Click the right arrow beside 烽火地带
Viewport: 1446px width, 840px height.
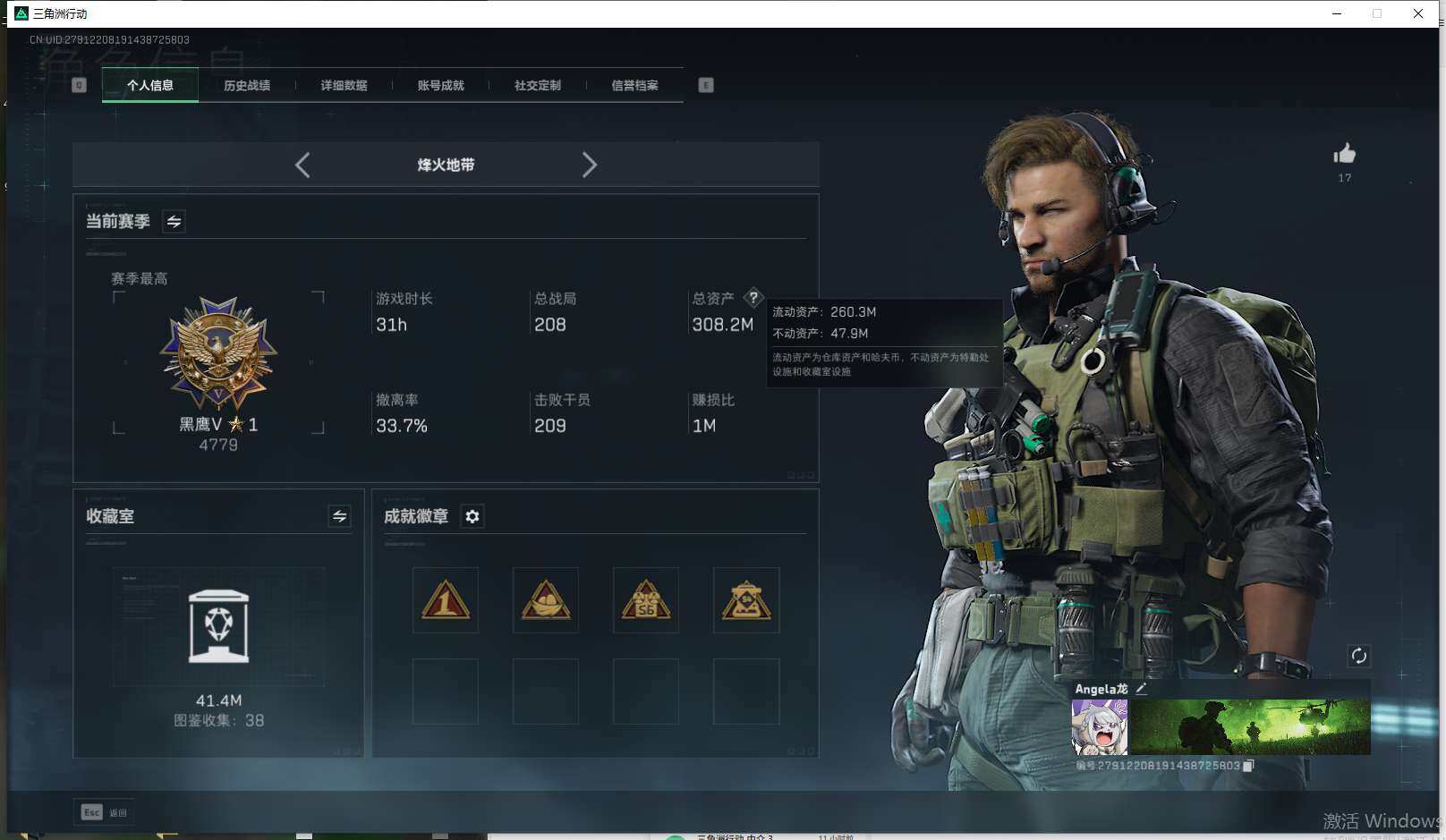point(590,165)
